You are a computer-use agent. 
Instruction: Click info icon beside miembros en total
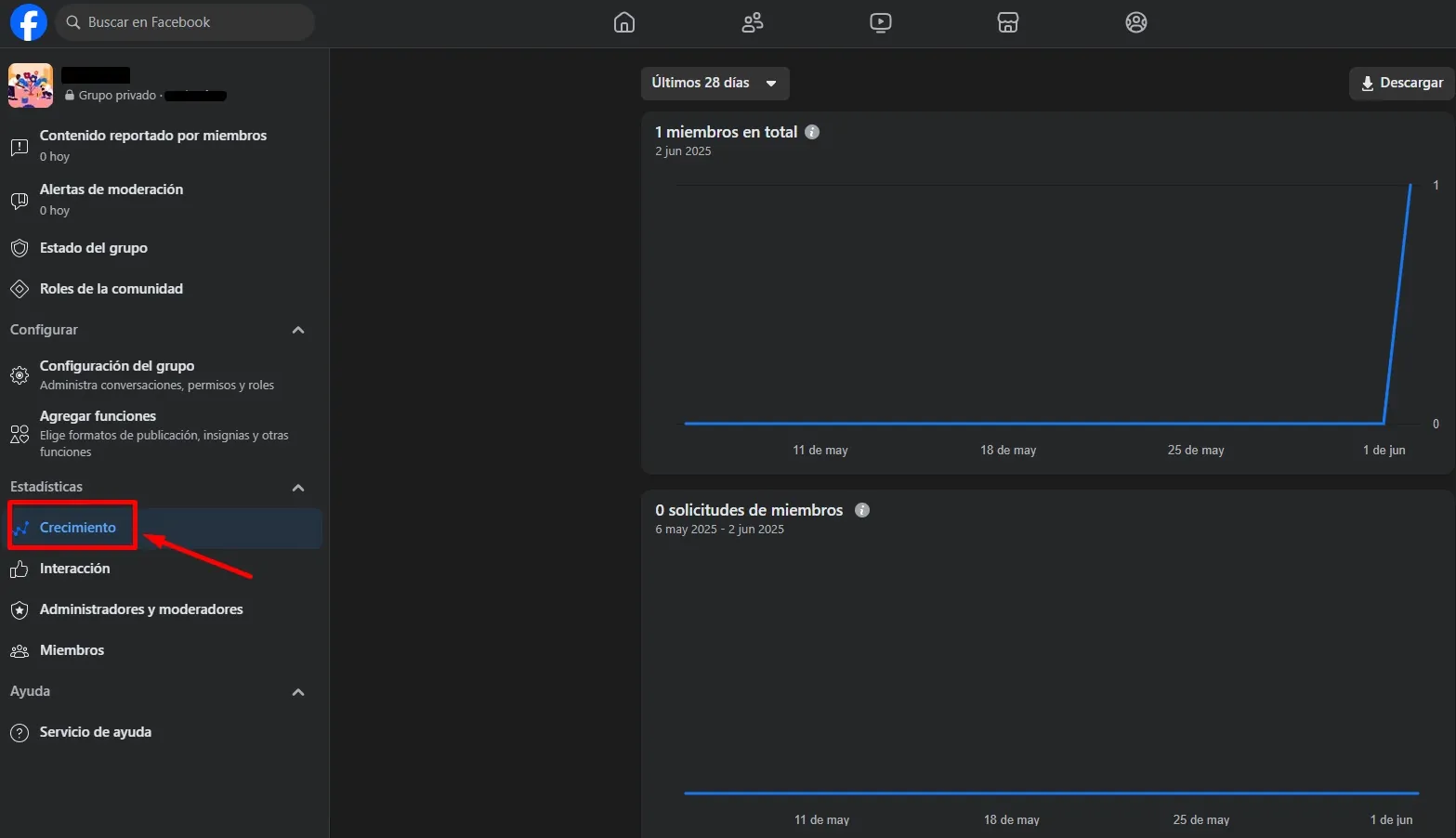click(812, 132)
